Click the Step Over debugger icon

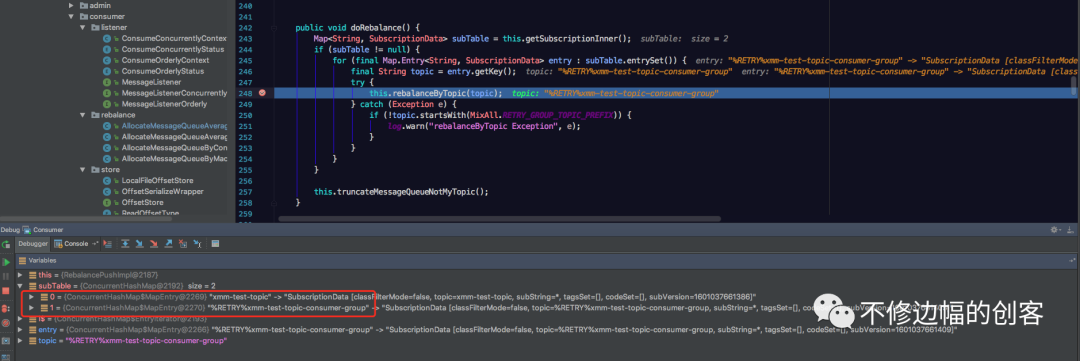125,244
